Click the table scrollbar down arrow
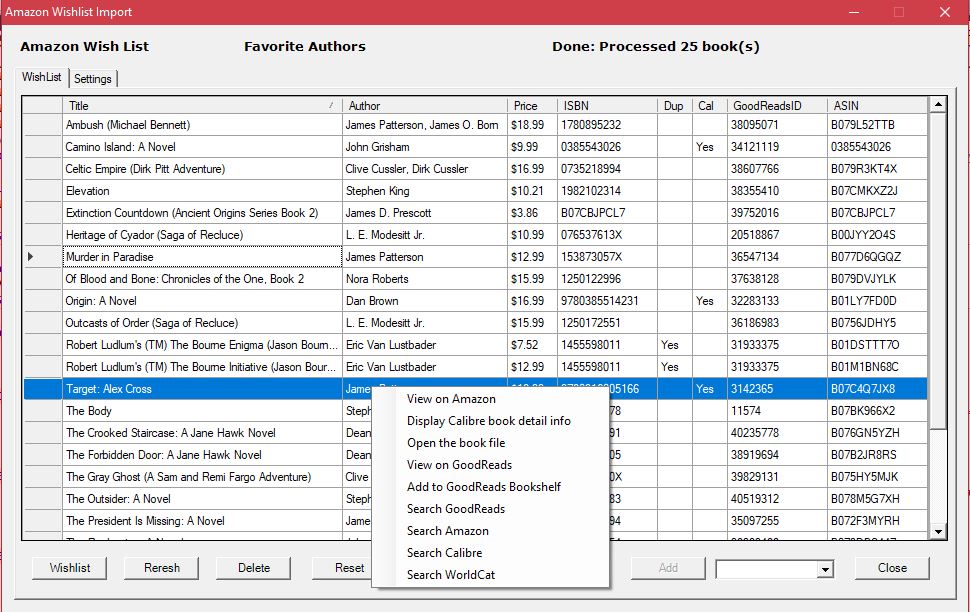970x612 pixels. pyautogui.click(x=938, y=532)
